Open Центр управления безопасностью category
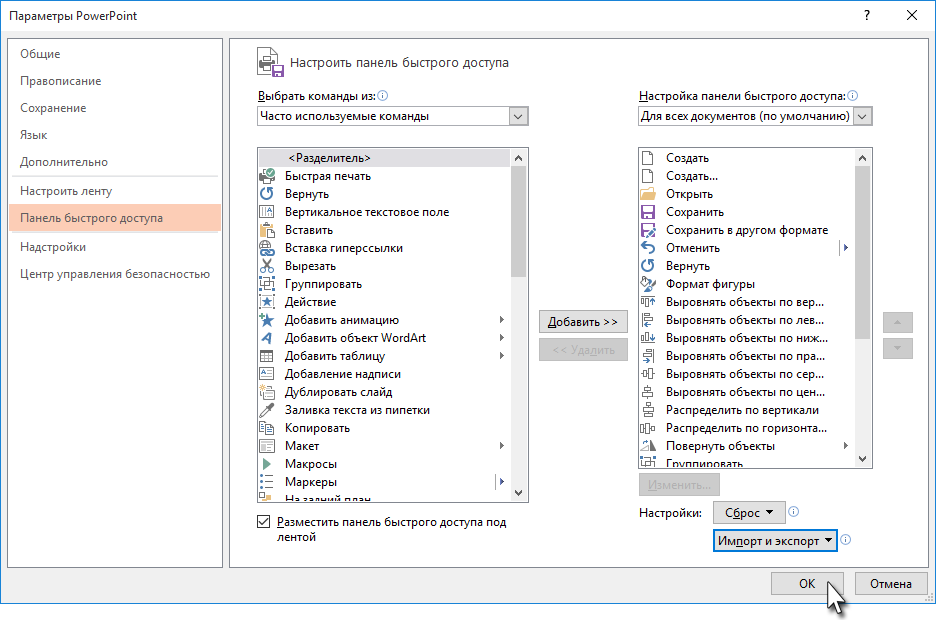Image resolution: width=936 pixels, height=620 pixels. click(x=115, y=274)
